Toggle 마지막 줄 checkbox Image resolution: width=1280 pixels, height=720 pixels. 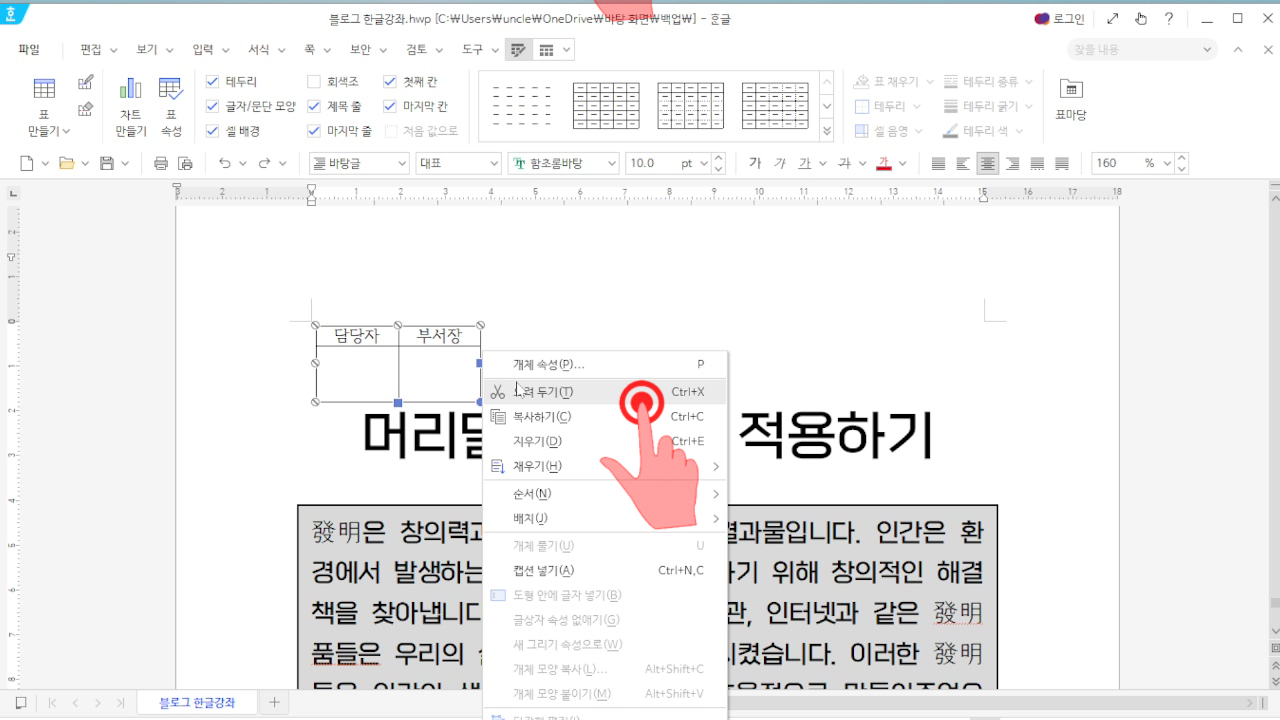(x=314, y=131)
